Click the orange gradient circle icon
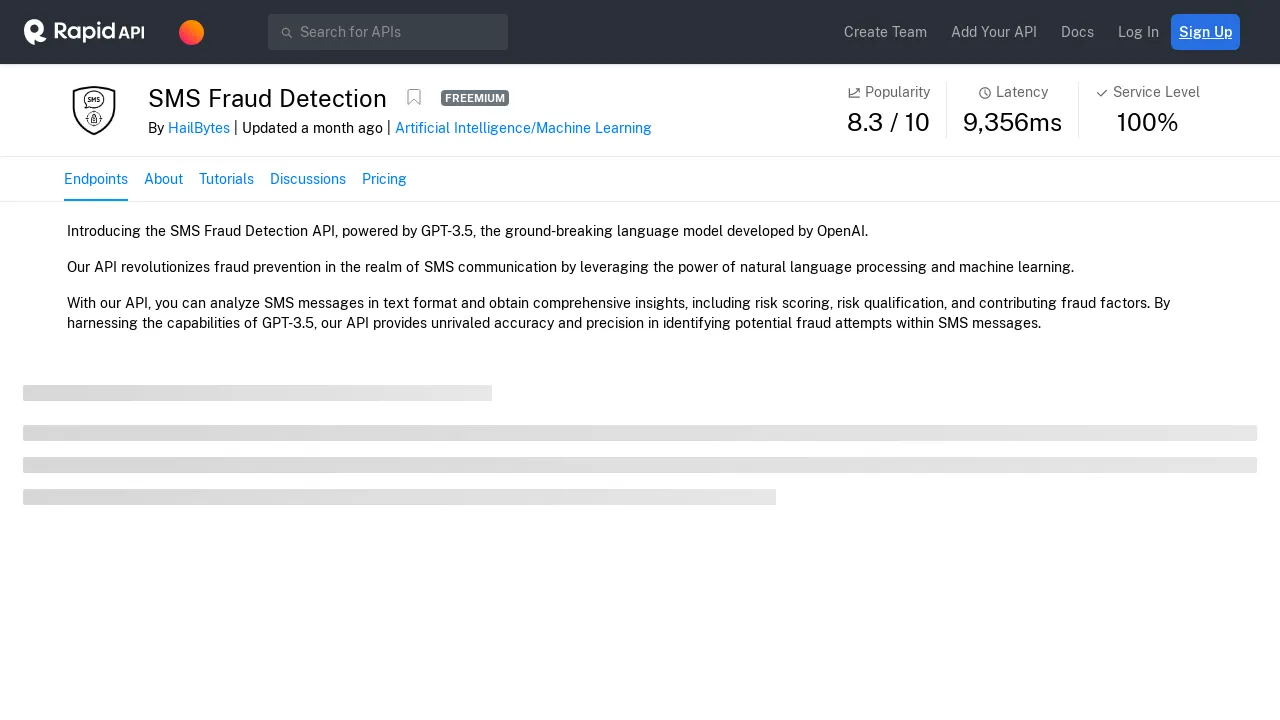1280x720 pixels. 191,32
